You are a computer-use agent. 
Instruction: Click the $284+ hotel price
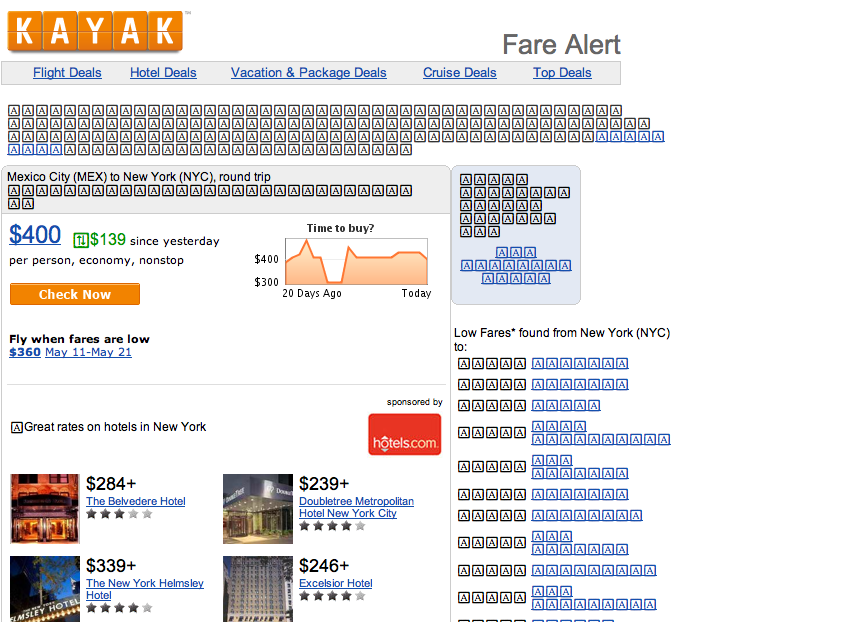tap(111, 484)
